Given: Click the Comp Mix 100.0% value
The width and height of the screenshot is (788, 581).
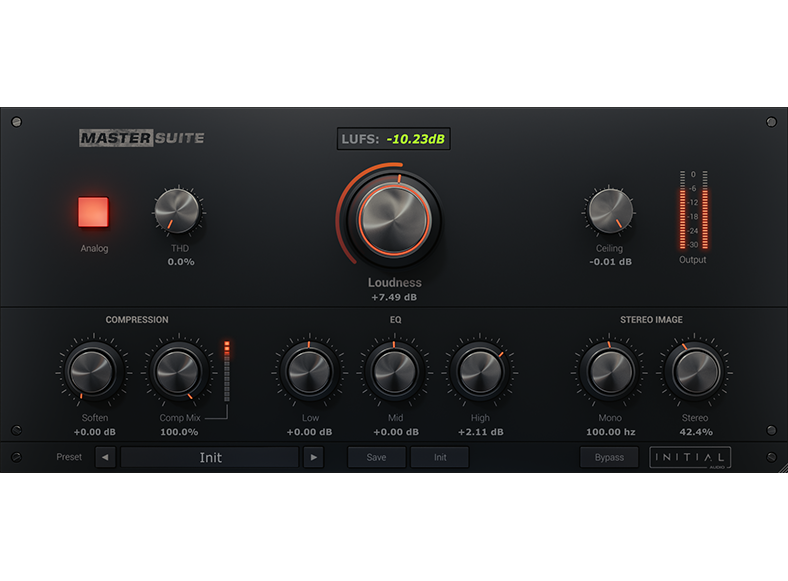Looking at the screenshot, I should [x=179, y=432].
